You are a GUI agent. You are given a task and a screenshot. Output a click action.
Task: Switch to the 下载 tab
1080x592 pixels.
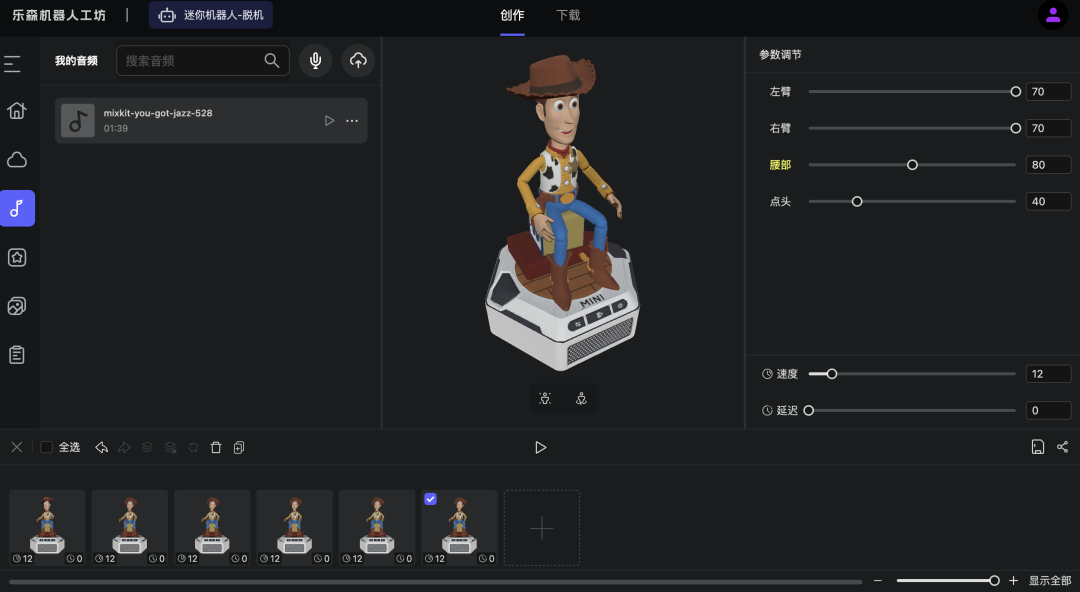(x=568, y=15)
